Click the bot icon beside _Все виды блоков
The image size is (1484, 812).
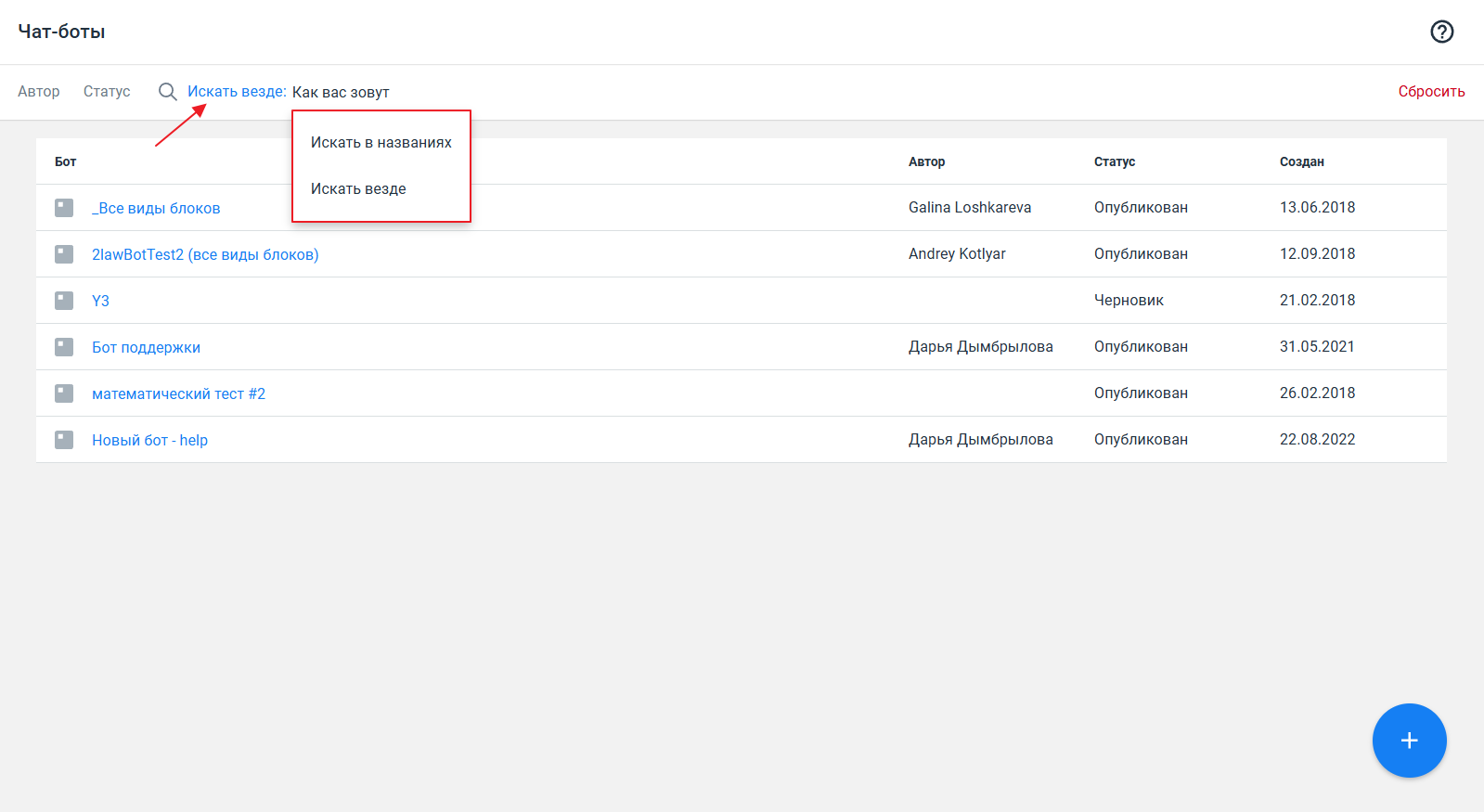point(64,208)
